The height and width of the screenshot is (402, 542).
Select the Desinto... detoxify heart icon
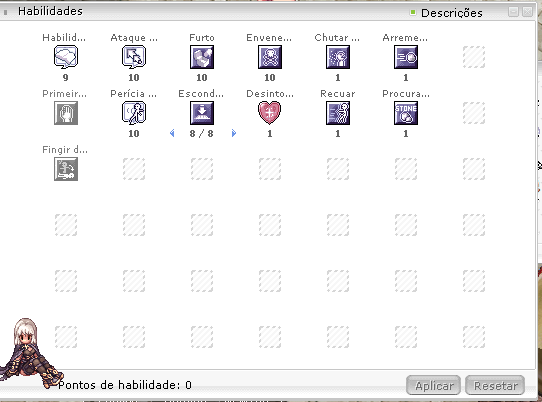click(x=270, y=113)
